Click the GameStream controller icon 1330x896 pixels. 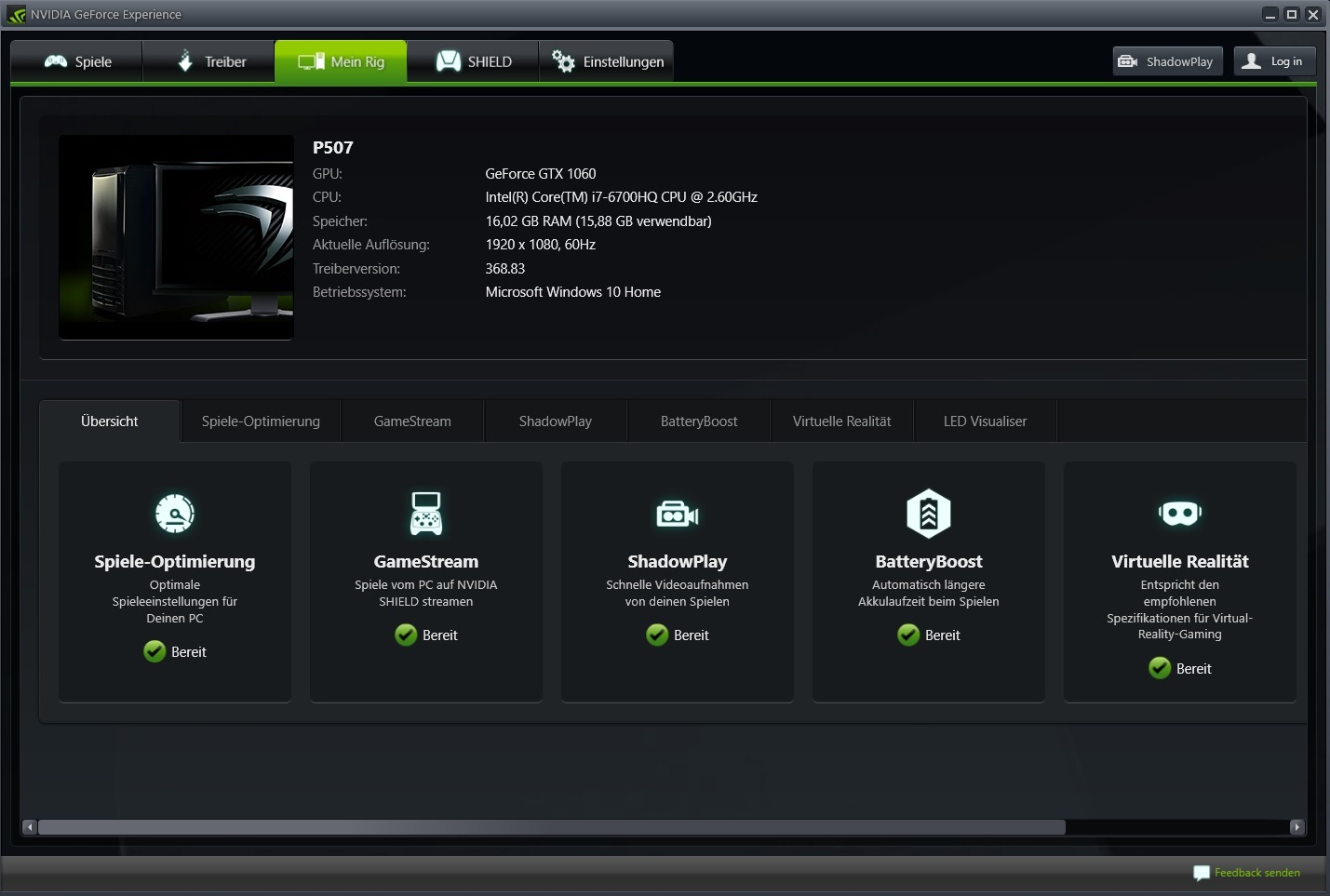(x=426, y=514)
